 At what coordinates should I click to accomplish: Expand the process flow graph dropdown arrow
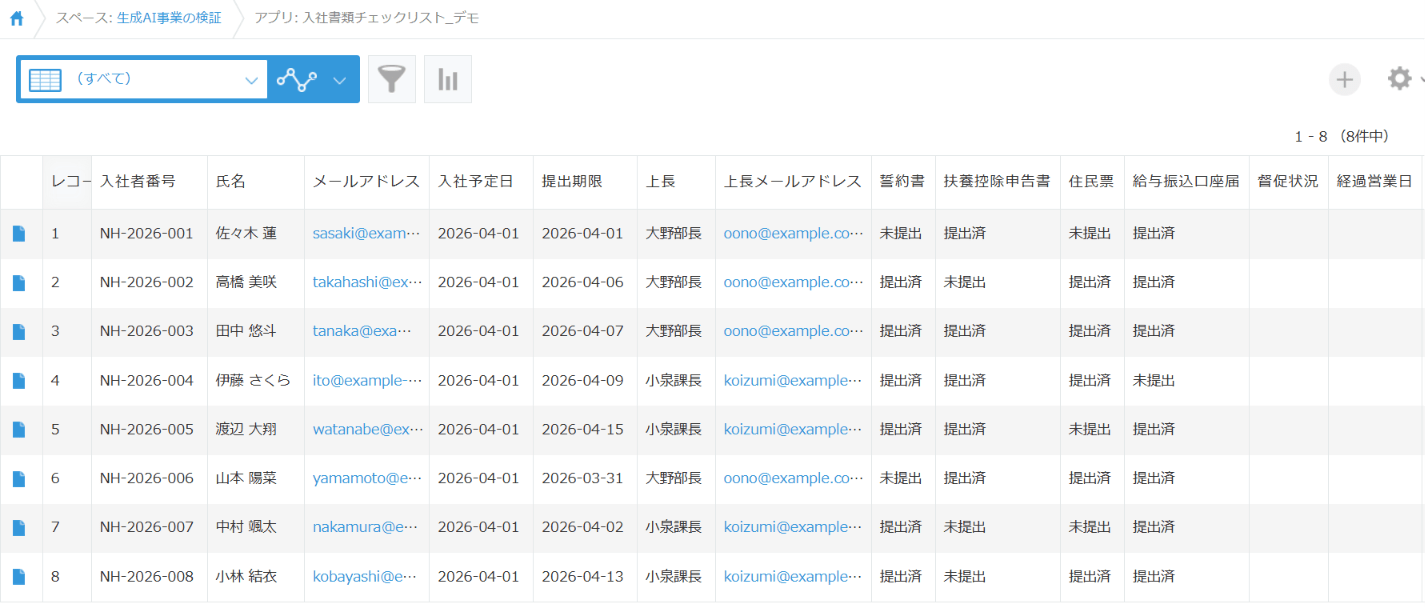point(339,80)
